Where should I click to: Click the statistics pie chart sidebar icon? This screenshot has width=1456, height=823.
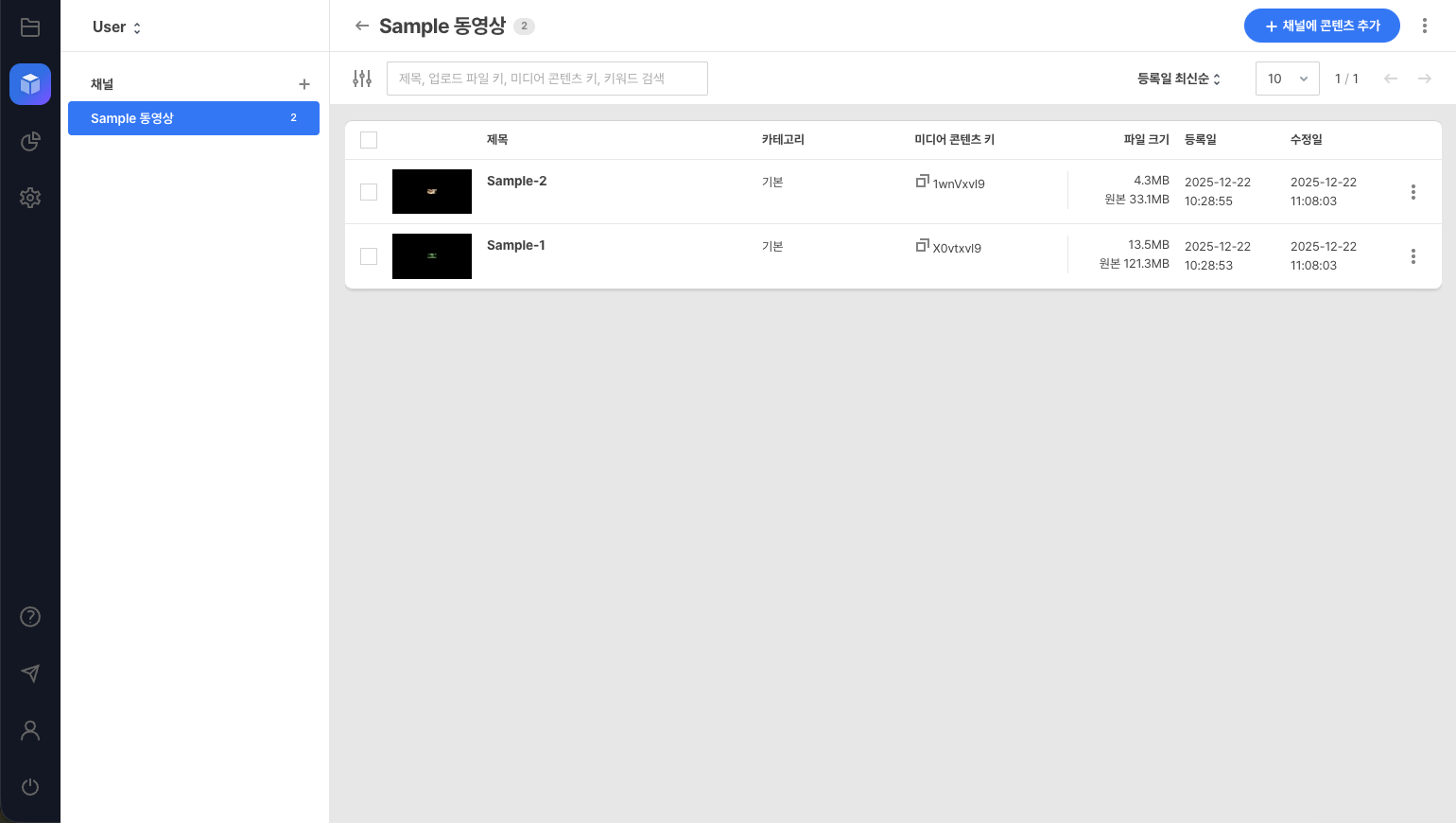click(x=30, y=141)
